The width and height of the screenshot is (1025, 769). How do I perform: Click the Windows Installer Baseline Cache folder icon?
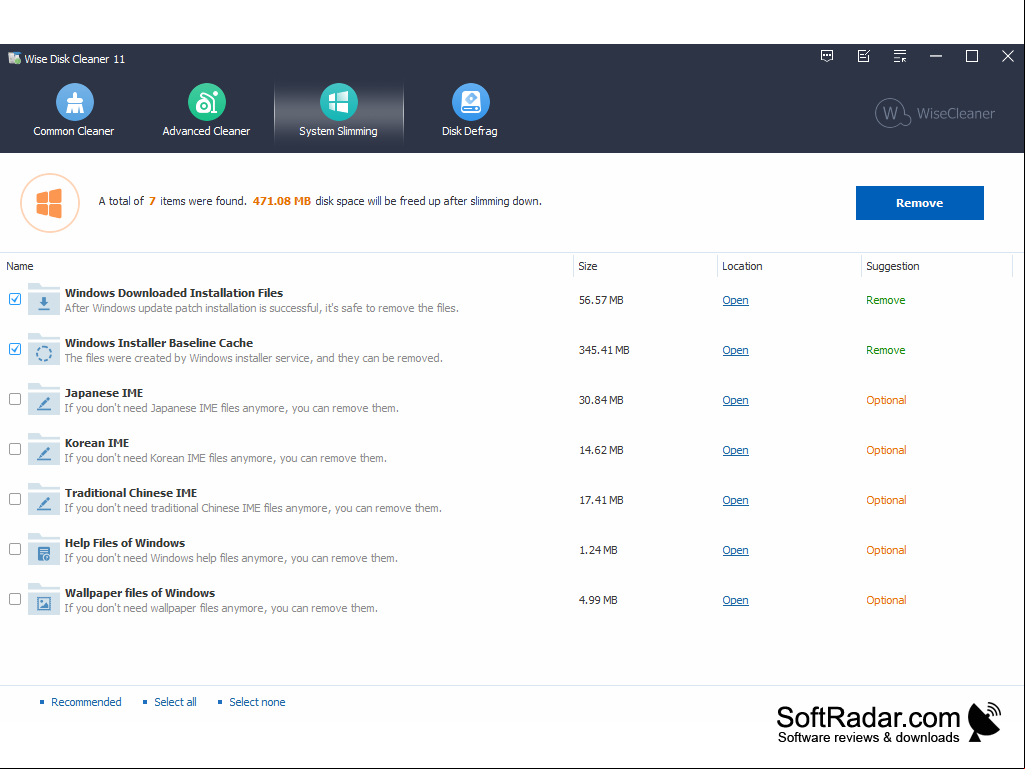[44, 350]
